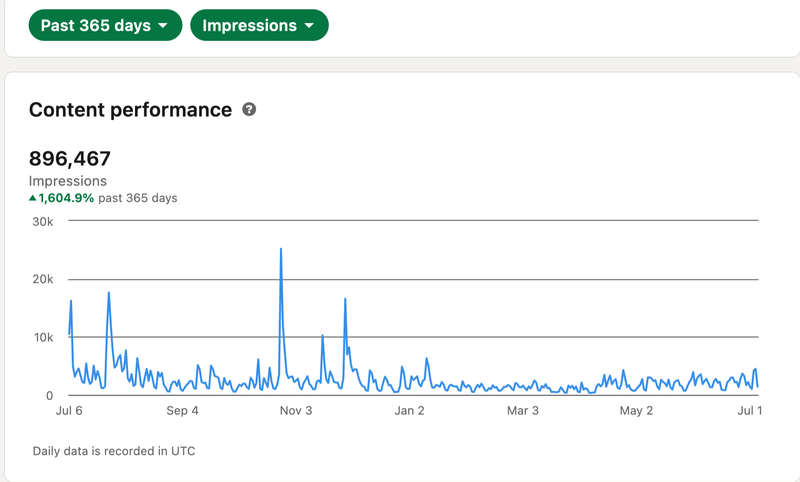The width and height of the screenshot is (800, 482).
Task: Select the Mar 3 date label
Action: [x=523, y=410]
